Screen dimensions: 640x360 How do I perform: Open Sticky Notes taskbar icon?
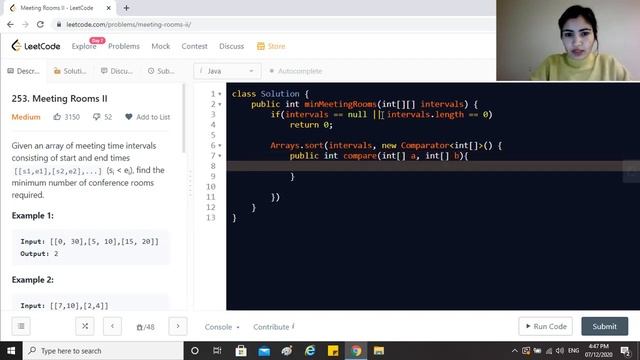pos(333,351)
